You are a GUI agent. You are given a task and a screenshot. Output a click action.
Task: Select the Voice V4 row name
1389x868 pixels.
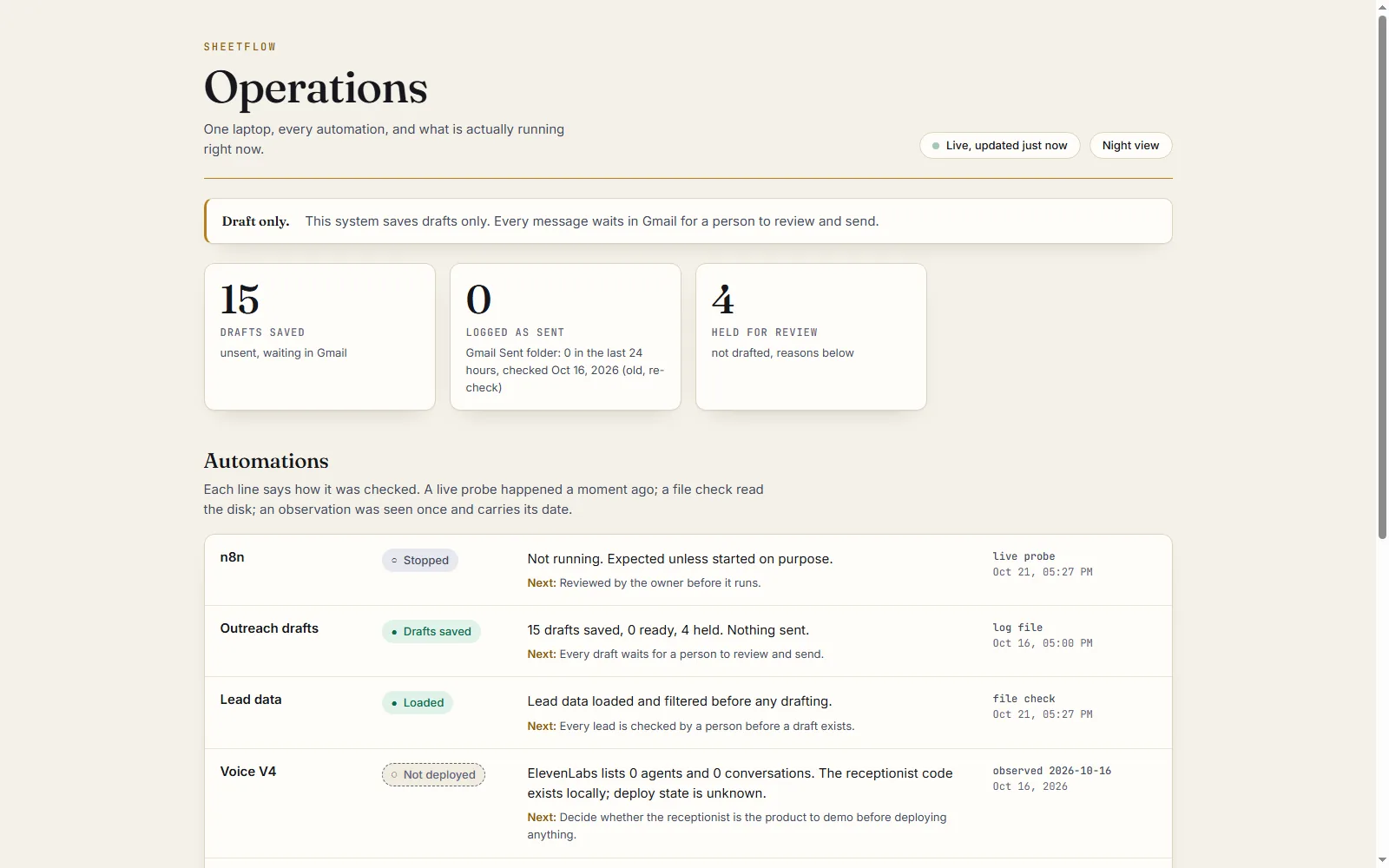(x=248, y=772)
